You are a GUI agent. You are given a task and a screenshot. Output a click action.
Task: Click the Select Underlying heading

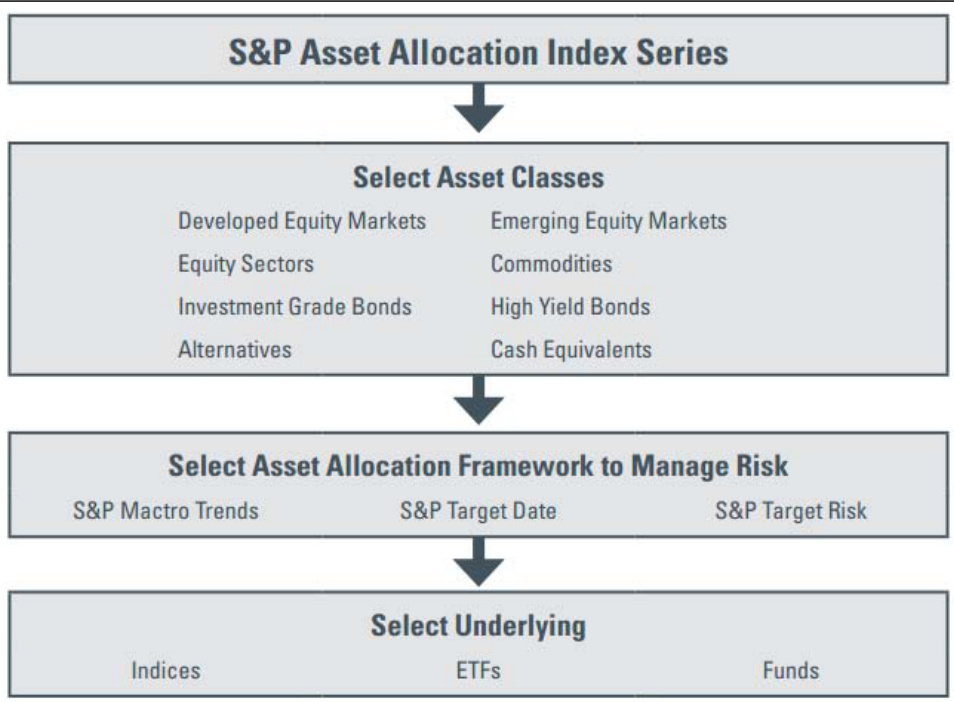[478, 626]
